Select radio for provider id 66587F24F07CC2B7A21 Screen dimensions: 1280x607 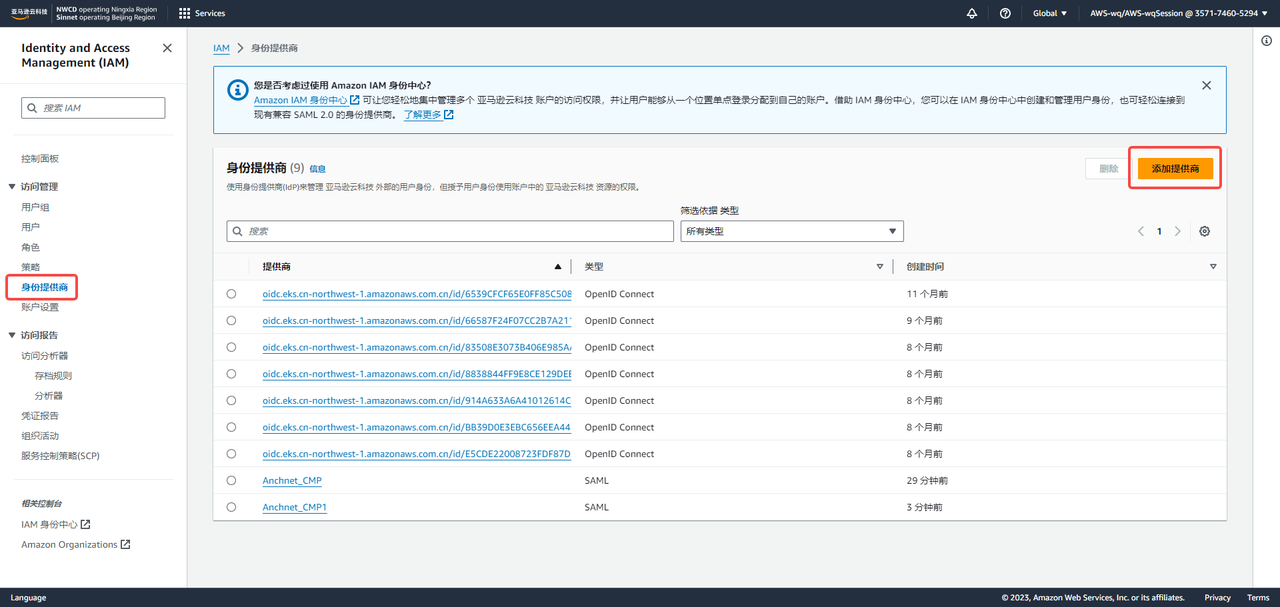click(231, 321)
